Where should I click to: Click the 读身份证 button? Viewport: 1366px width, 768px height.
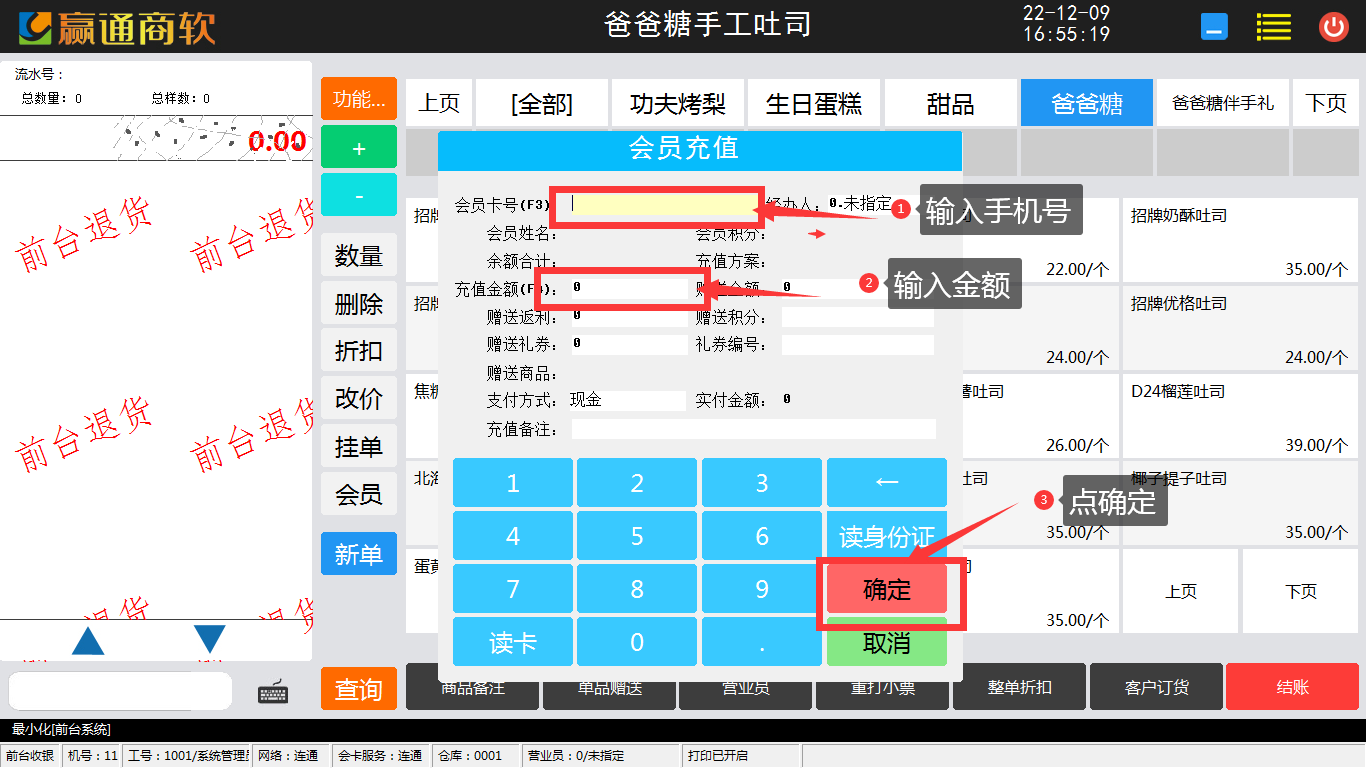coord(887,536)
